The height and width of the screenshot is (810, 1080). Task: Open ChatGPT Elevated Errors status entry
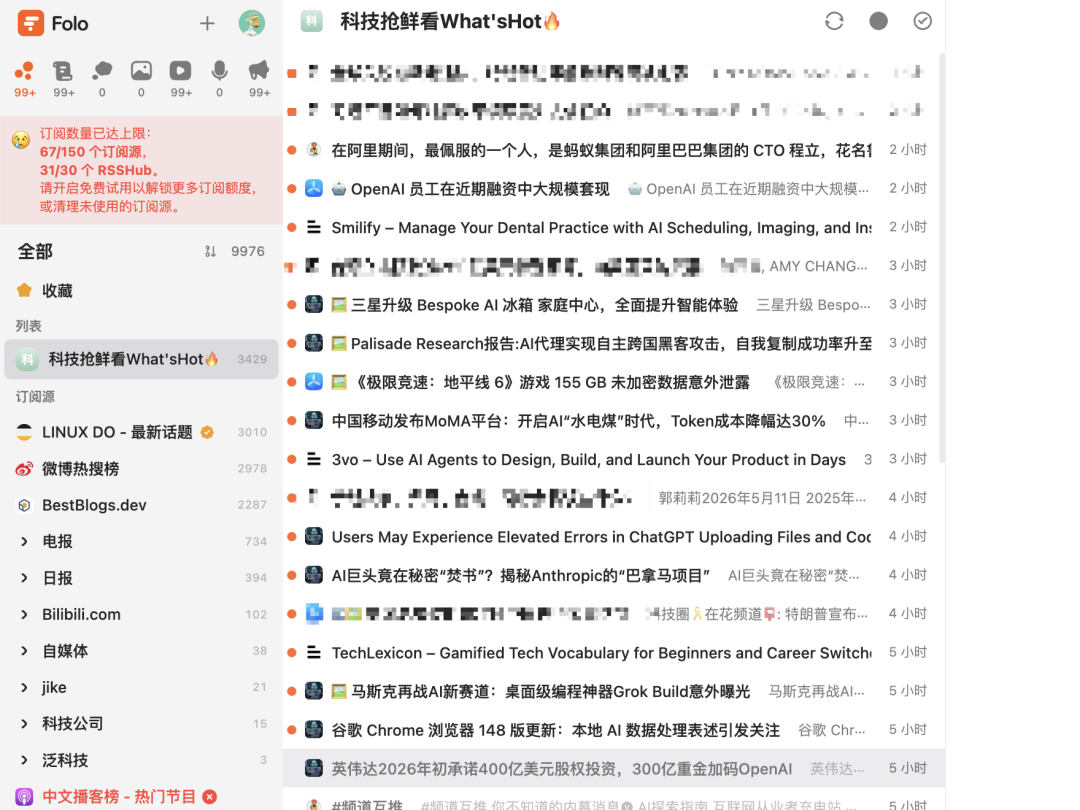[x=613, y=536]
